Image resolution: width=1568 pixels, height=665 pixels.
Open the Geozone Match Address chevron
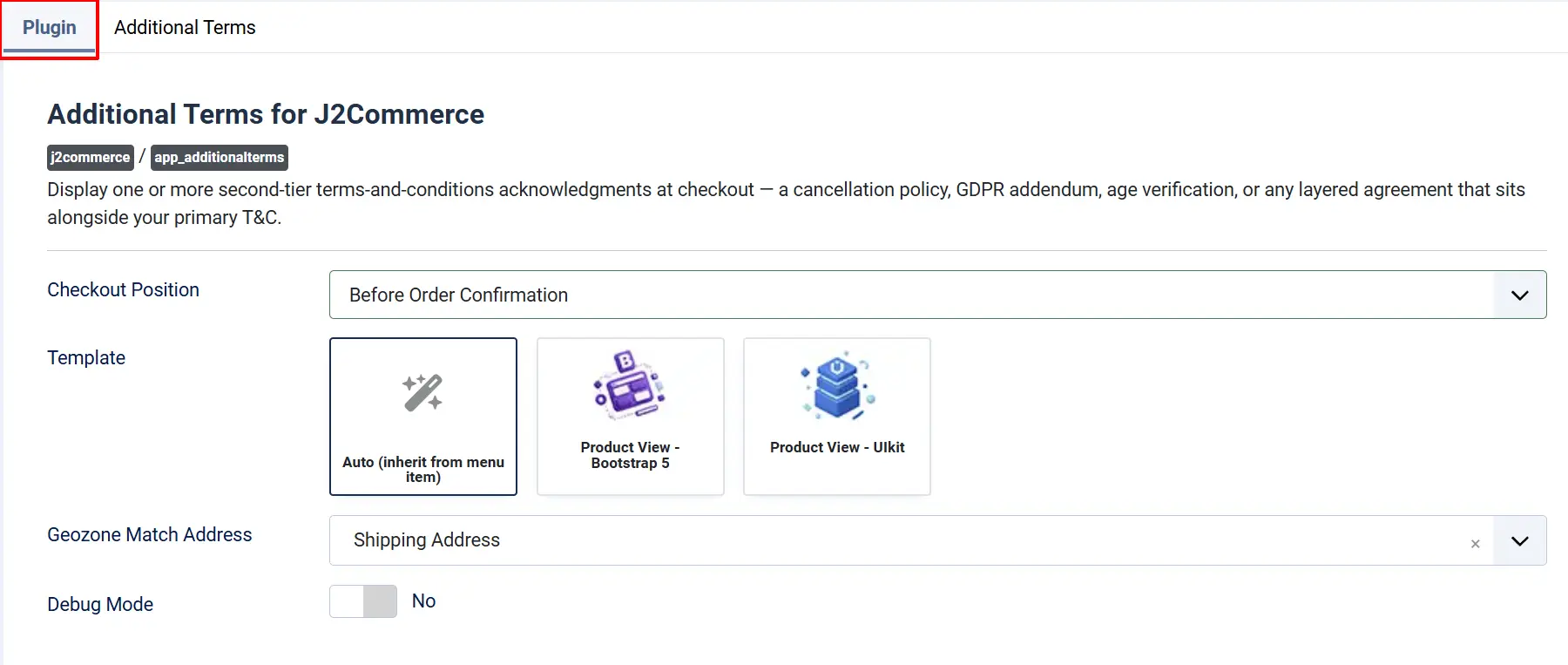click(1519, 540)
